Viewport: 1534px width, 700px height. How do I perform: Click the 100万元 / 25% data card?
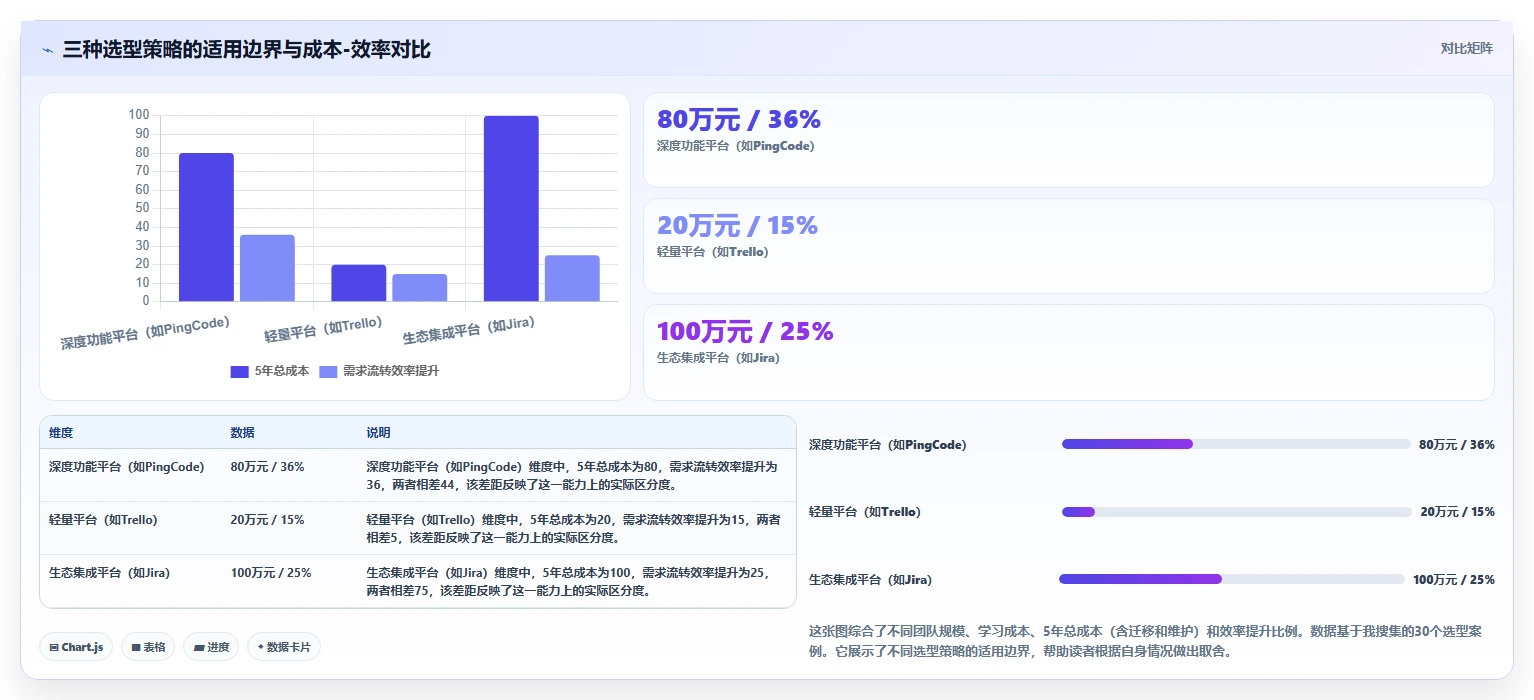coord(1068,352)
